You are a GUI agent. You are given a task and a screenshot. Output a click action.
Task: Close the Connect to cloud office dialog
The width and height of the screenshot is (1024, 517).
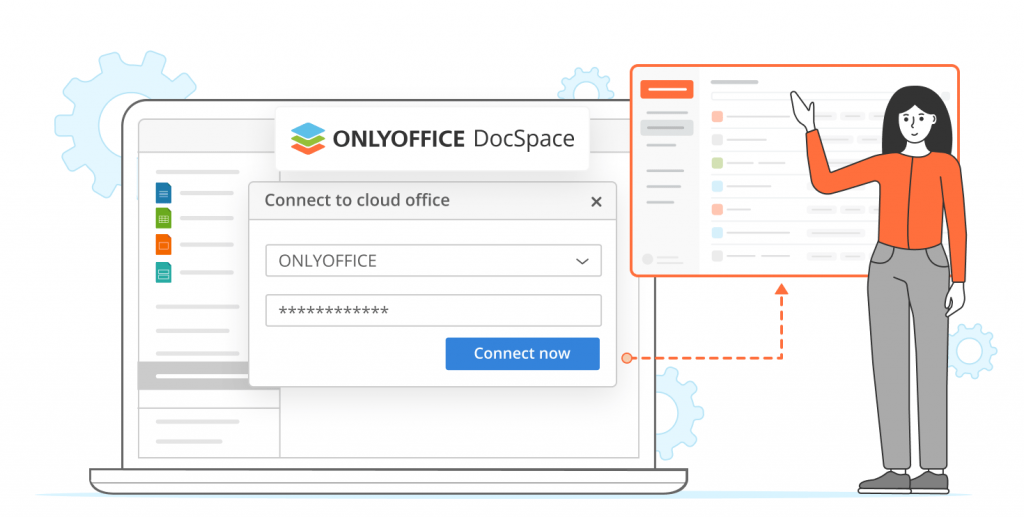pos(596,202)
